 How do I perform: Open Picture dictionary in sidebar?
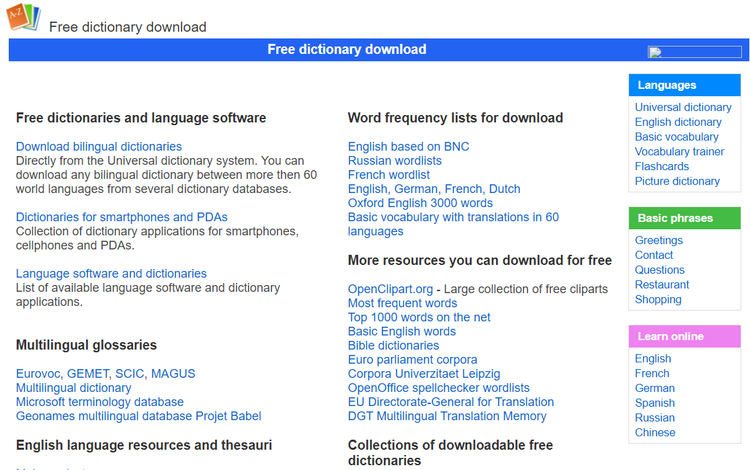(677, 181)
